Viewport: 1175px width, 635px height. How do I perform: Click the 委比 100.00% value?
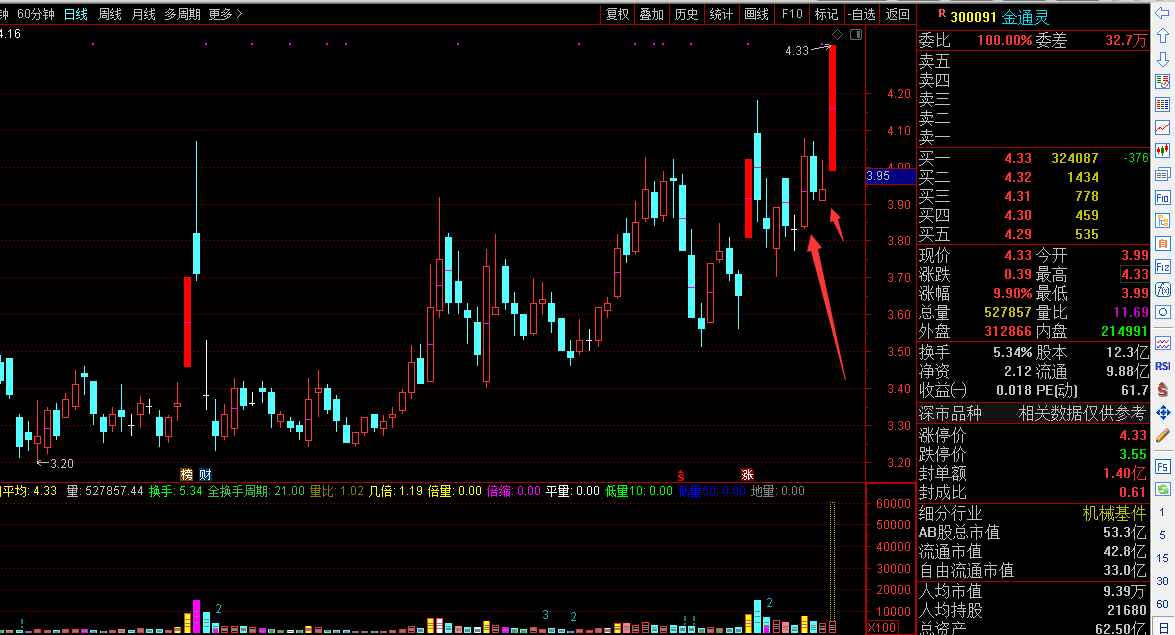(1004, 40)
